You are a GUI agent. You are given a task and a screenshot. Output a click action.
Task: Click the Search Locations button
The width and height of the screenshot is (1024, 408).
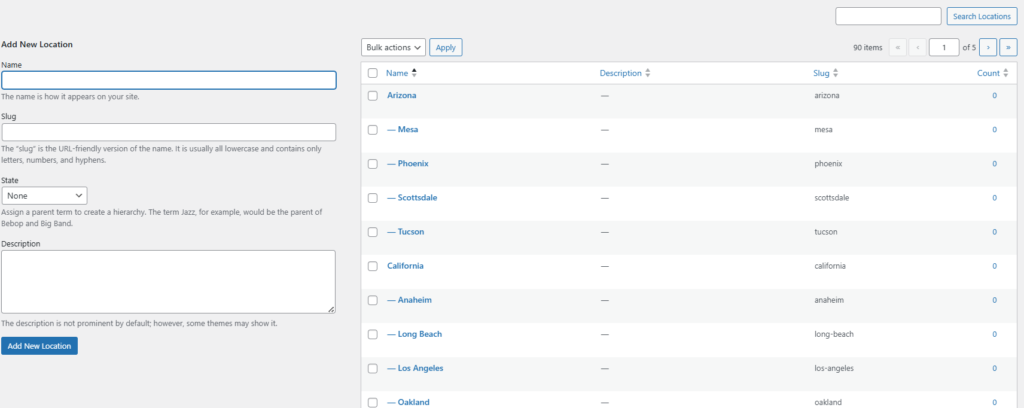(x=982, y=16)
